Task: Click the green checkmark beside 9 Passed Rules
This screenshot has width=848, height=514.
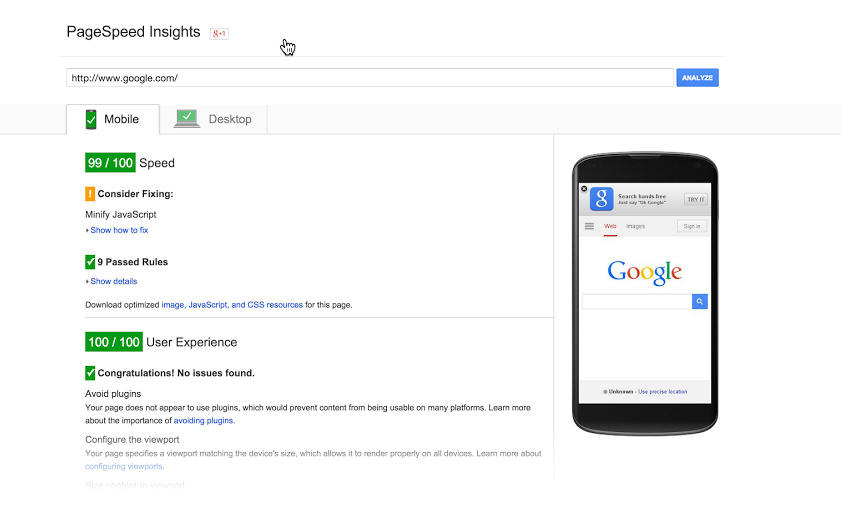Action: click(x=90, y=262)
